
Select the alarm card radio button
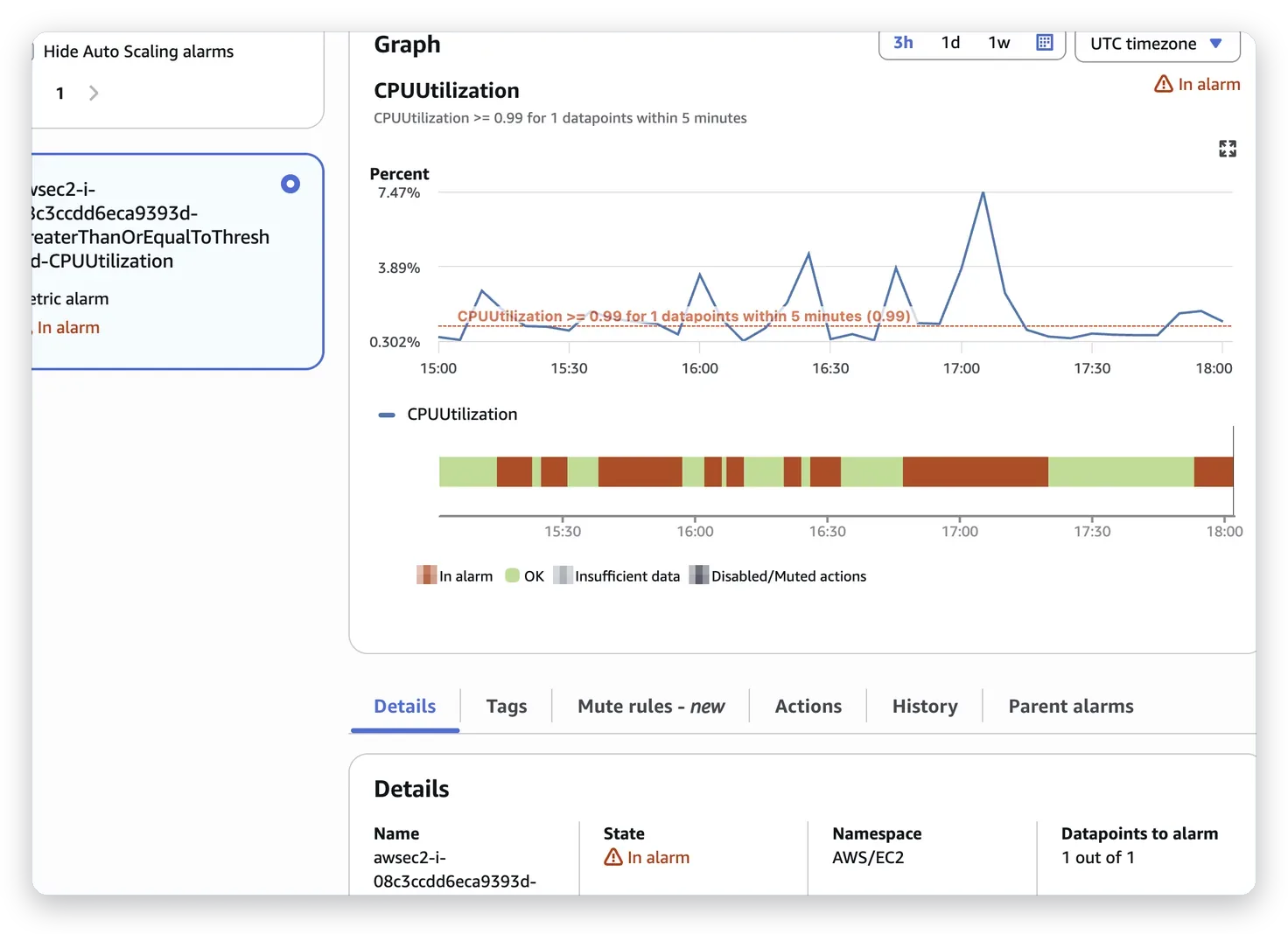(290, 184)
